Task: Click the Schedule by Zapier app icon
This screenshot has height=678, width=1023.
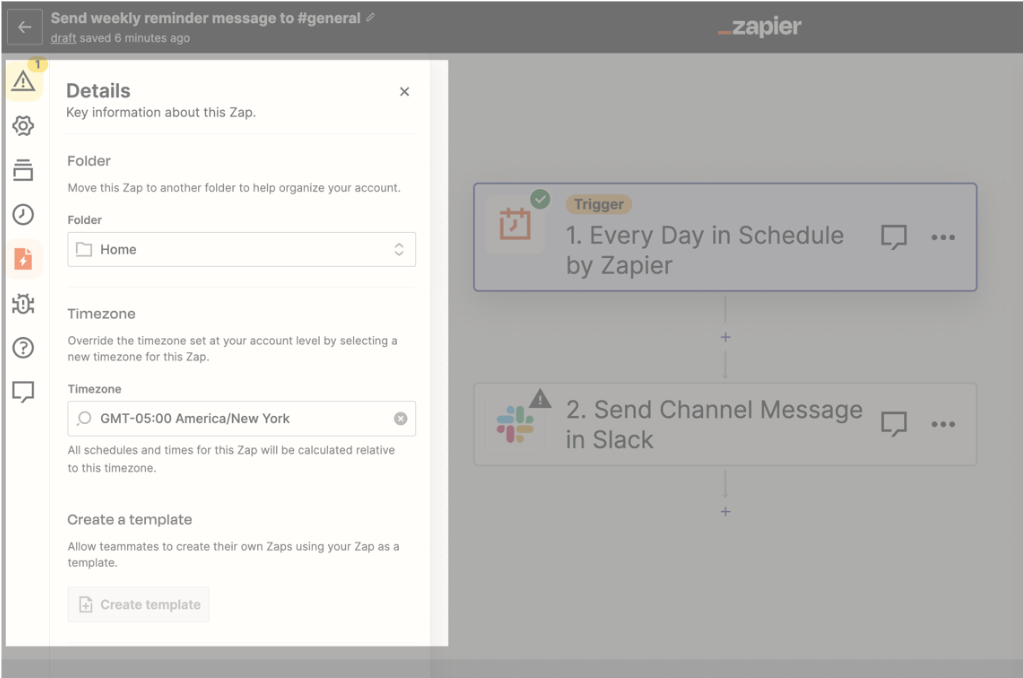Action: pyautogui.click(x=515, y=224)
